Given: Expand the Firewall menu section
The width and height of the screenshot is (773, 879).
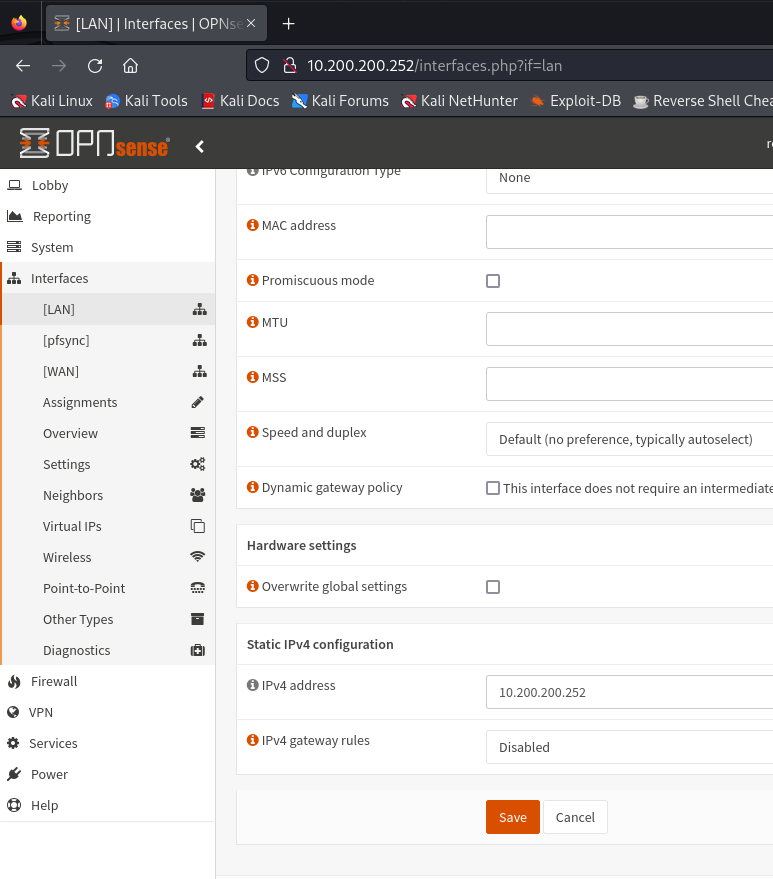Looking at the screenshot, I should click(54, 681).
